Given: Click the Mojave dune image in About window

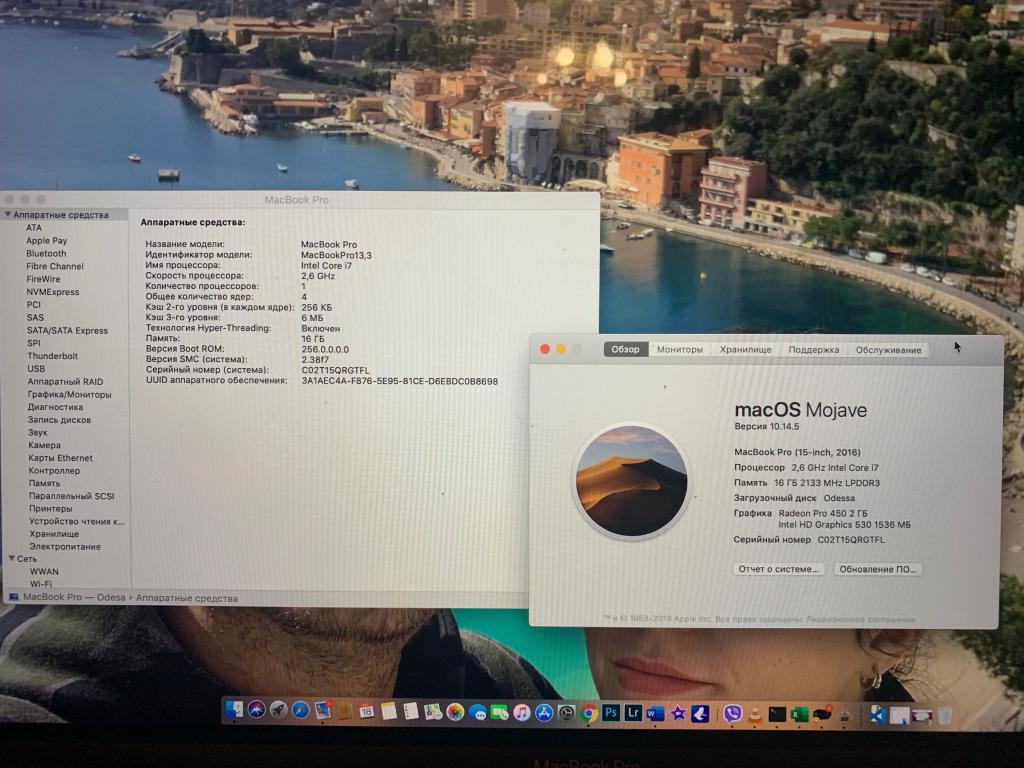Looking at the screenshot, I should coord(632,481).
